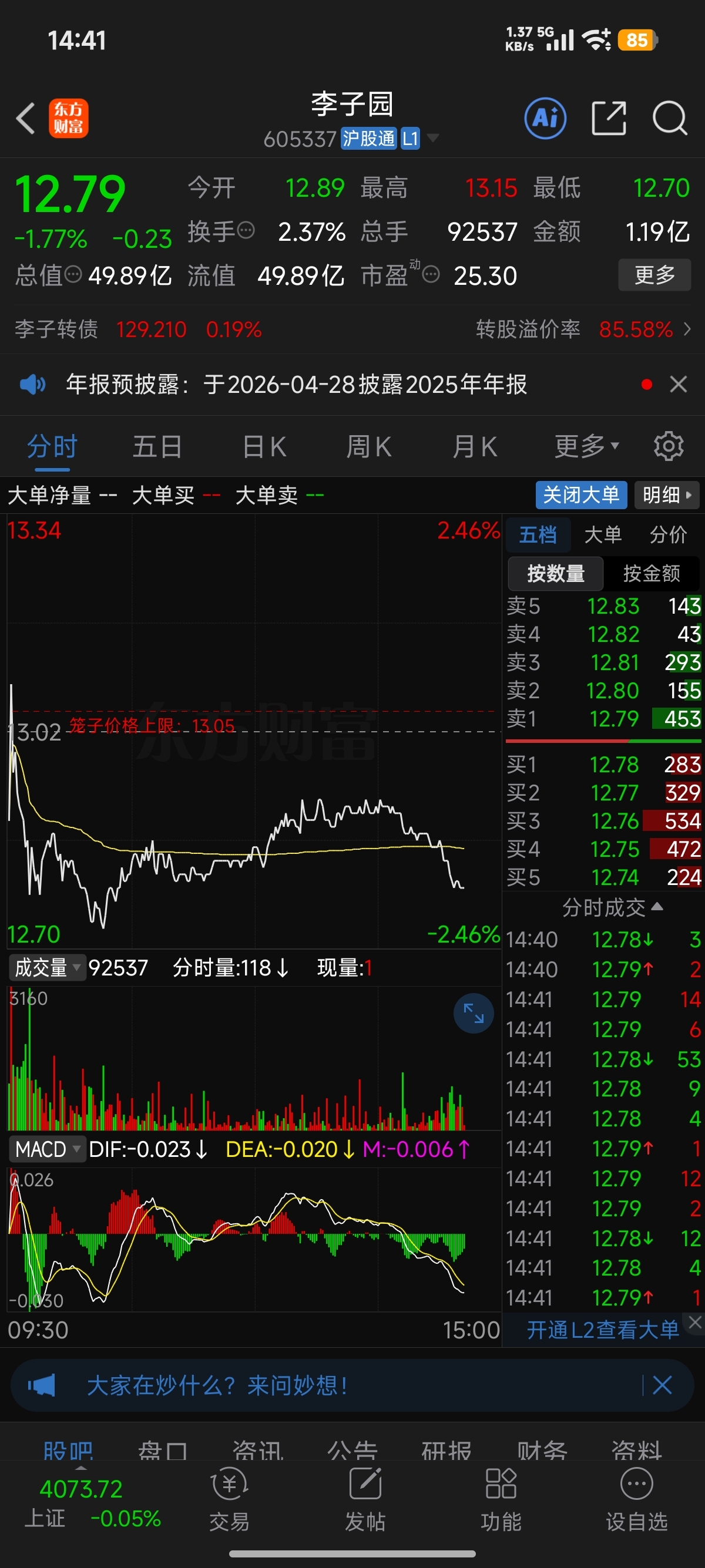The width and height of the screenshot is (705, 1568).
Task: Switch order book to 按数量
Action: click(x=555, y=573)
